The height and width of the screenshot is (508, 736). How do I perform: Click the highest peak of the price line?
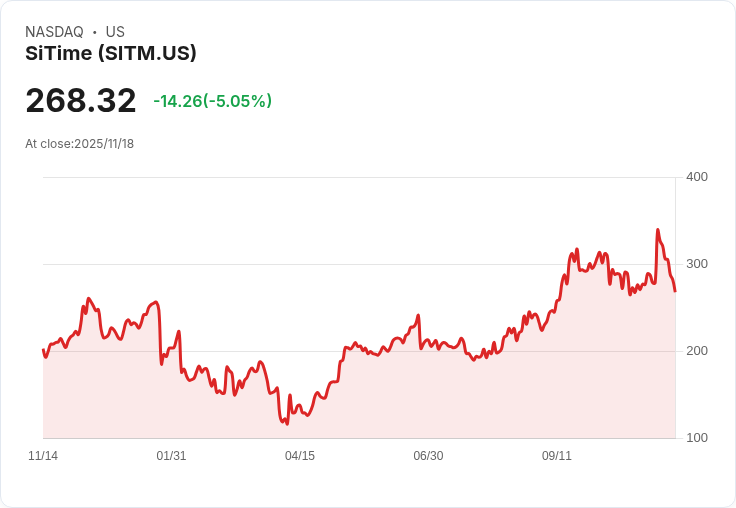(658, 230)
